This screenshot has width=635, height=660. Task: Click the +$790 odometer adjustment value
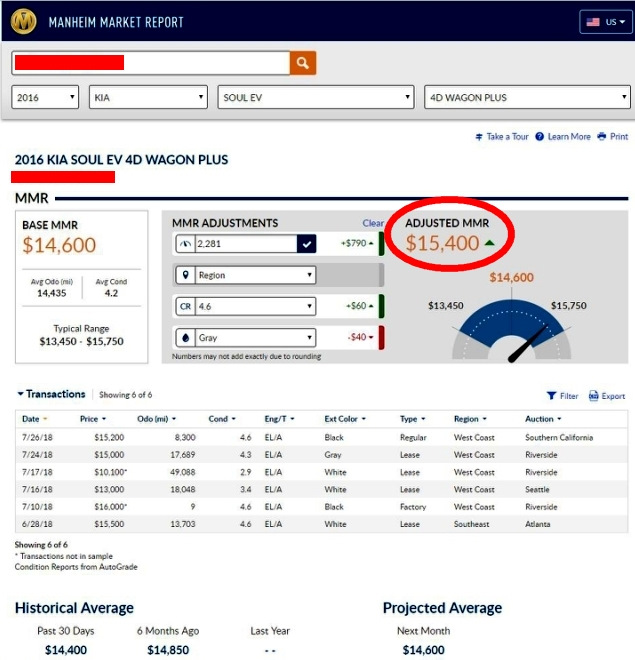[353, 243]
